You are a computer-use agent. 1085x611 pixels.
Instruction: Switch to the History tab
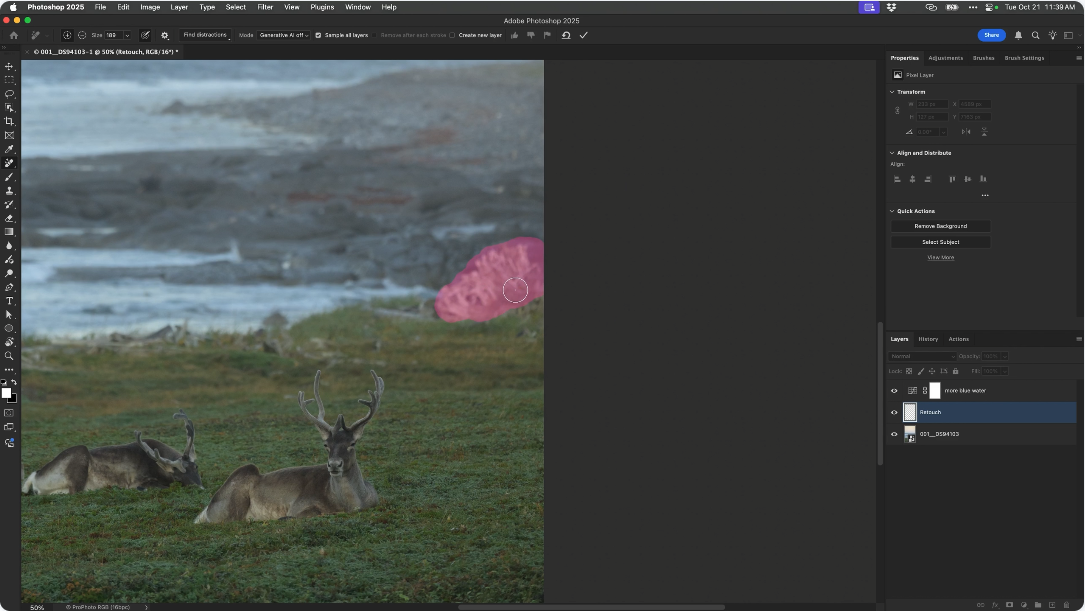point(928,339)
